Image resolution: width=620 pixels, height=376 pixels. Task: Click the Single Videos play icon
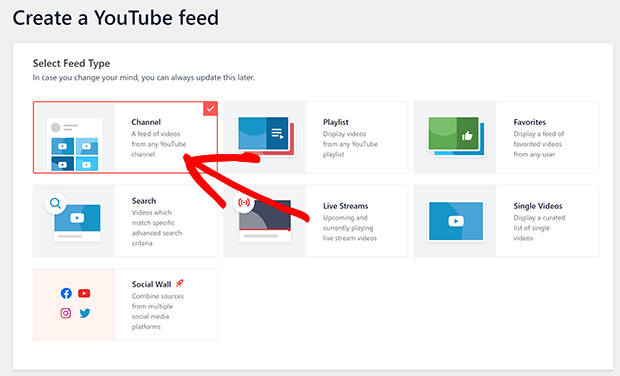coord(456,221)
